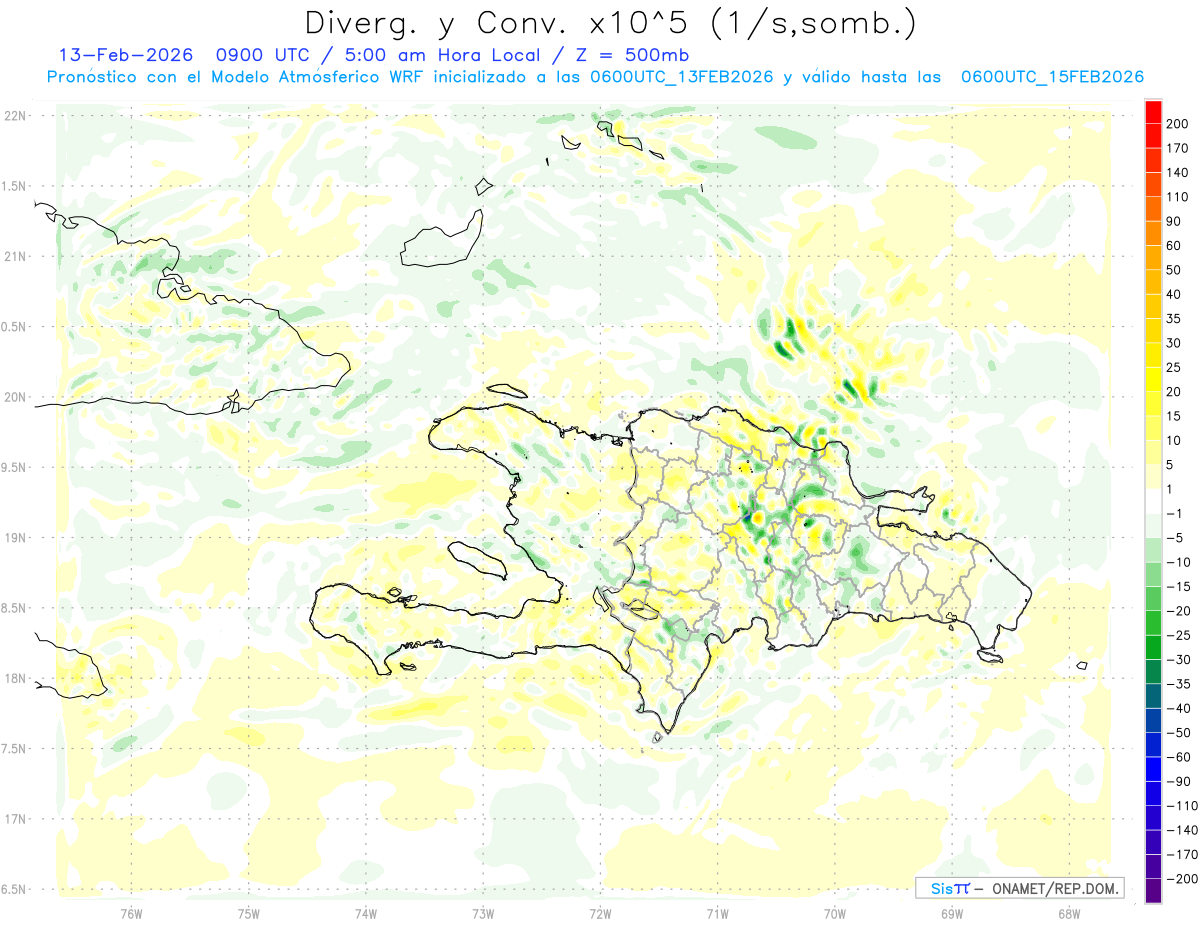The height and width of the screenshot is (927, 1200).
Task: Click the '0.5N' latitude tick label
Action: [x=14, y=327]
